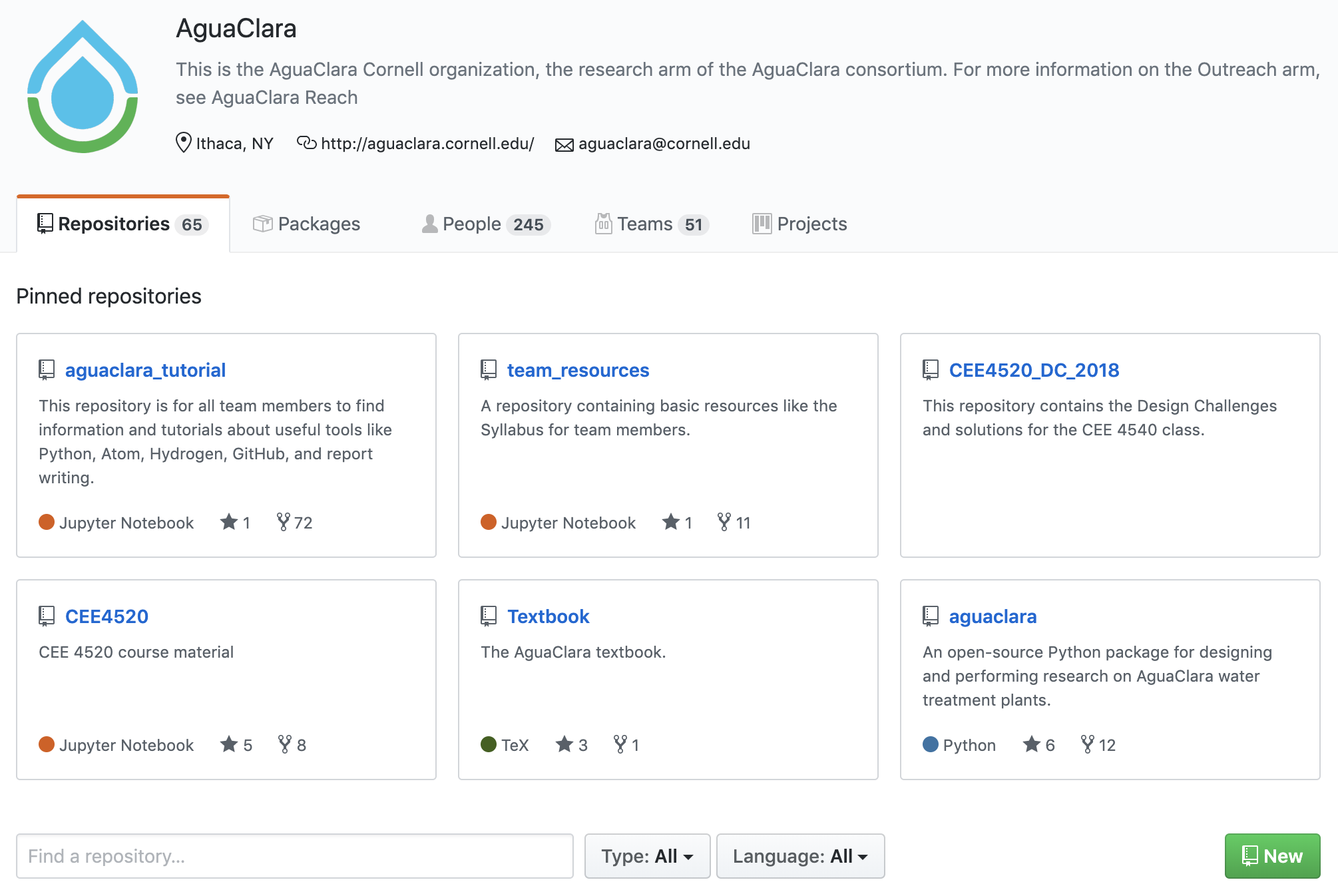Image resolution: width=1338 pixels, height=896 pixels.
Task: Click the AguaClara organization name heading
Action: click(236, 29)
